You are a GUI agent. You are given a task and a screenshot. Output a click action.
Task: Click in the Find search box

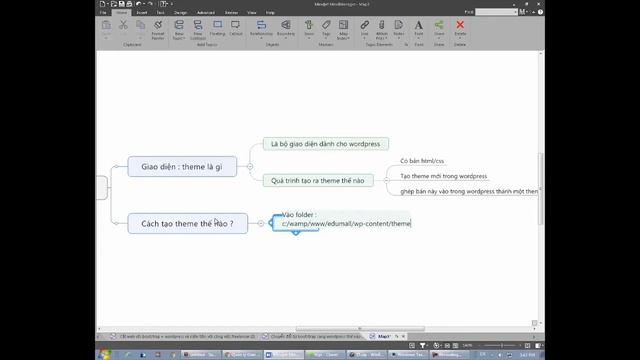point(496,12)
